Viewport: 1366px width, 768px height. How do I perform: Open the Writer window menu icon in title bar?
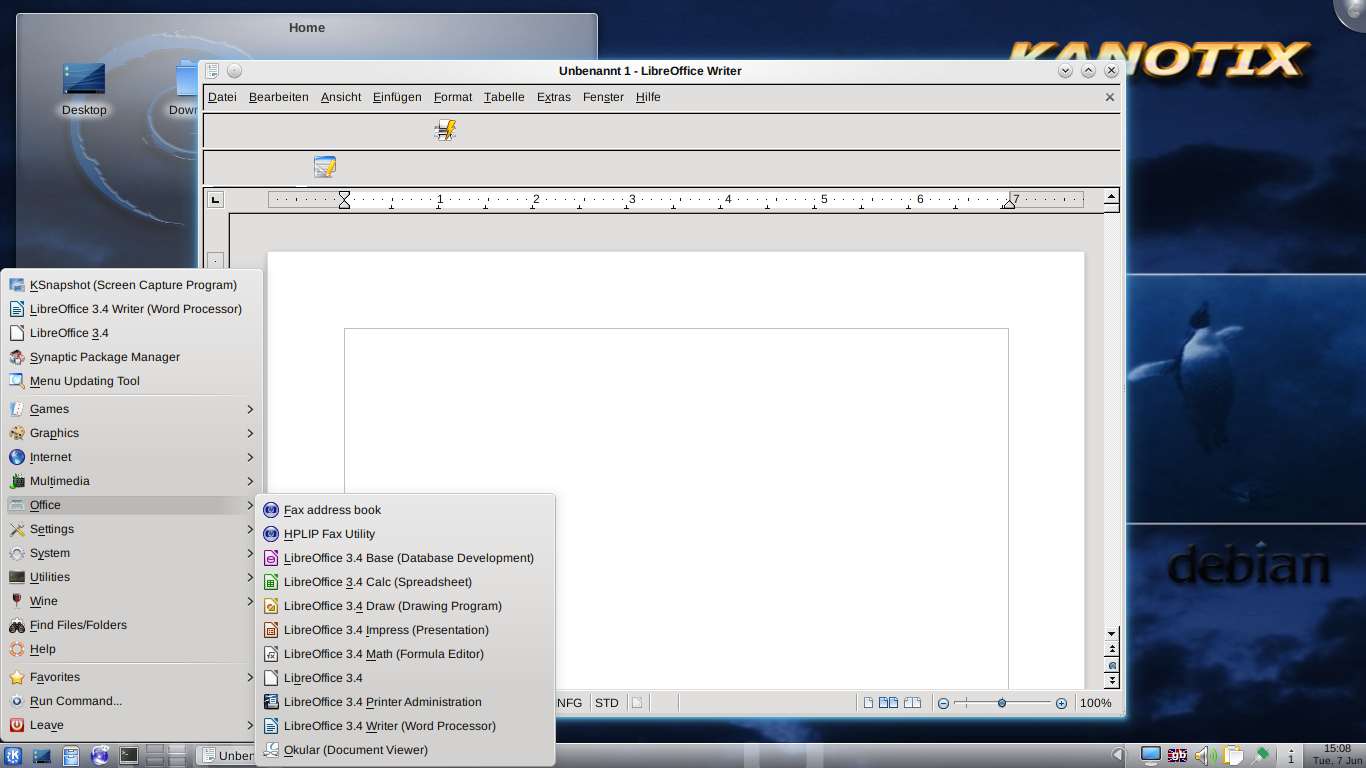[212, 71]
